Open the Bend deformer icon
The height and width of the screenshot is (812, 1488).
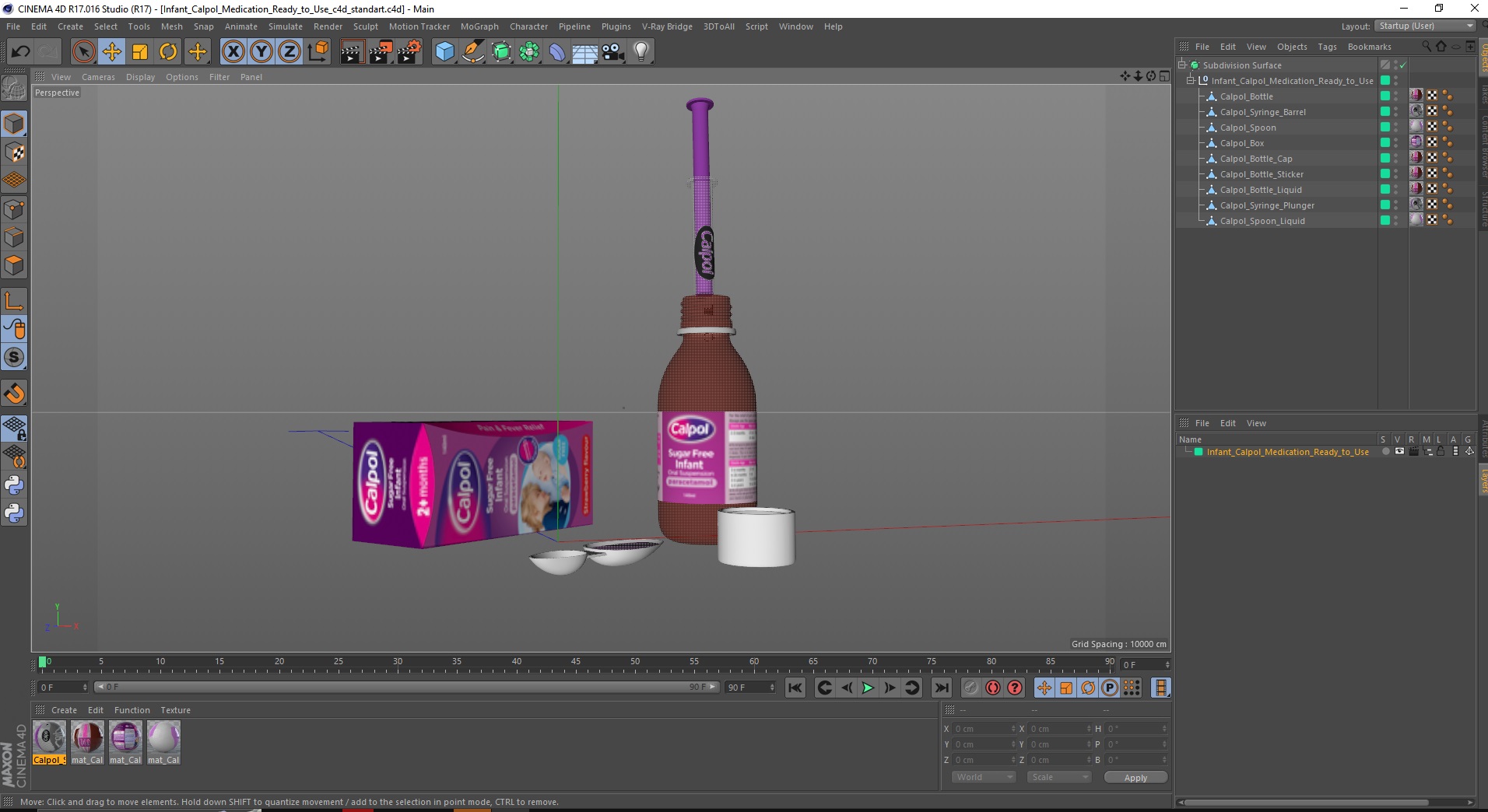coord(557,52)
